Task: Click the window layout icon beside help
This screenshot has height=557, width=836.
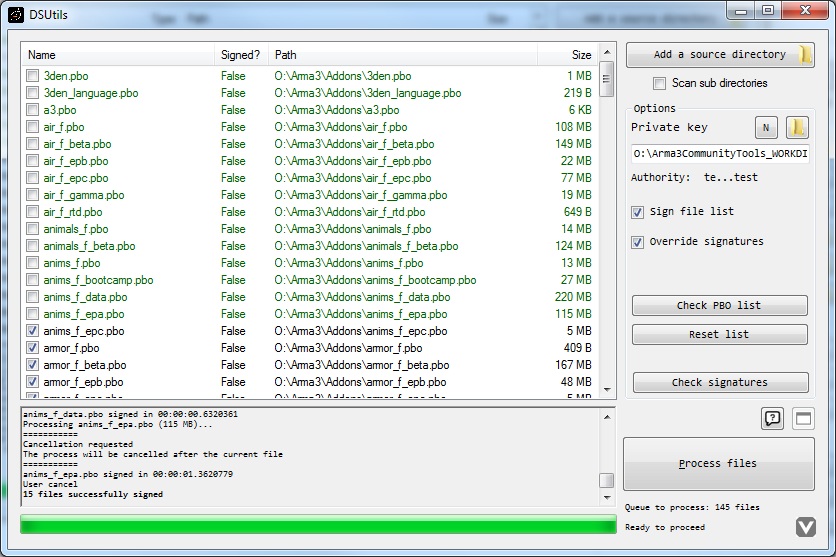Action: coord(803,419)
